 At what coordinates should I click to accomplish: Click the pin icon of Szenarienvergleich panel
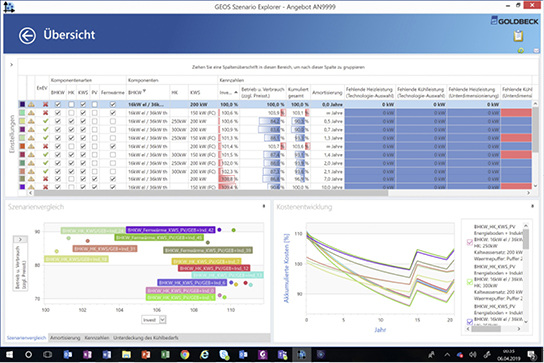click(x=264, y=206)
